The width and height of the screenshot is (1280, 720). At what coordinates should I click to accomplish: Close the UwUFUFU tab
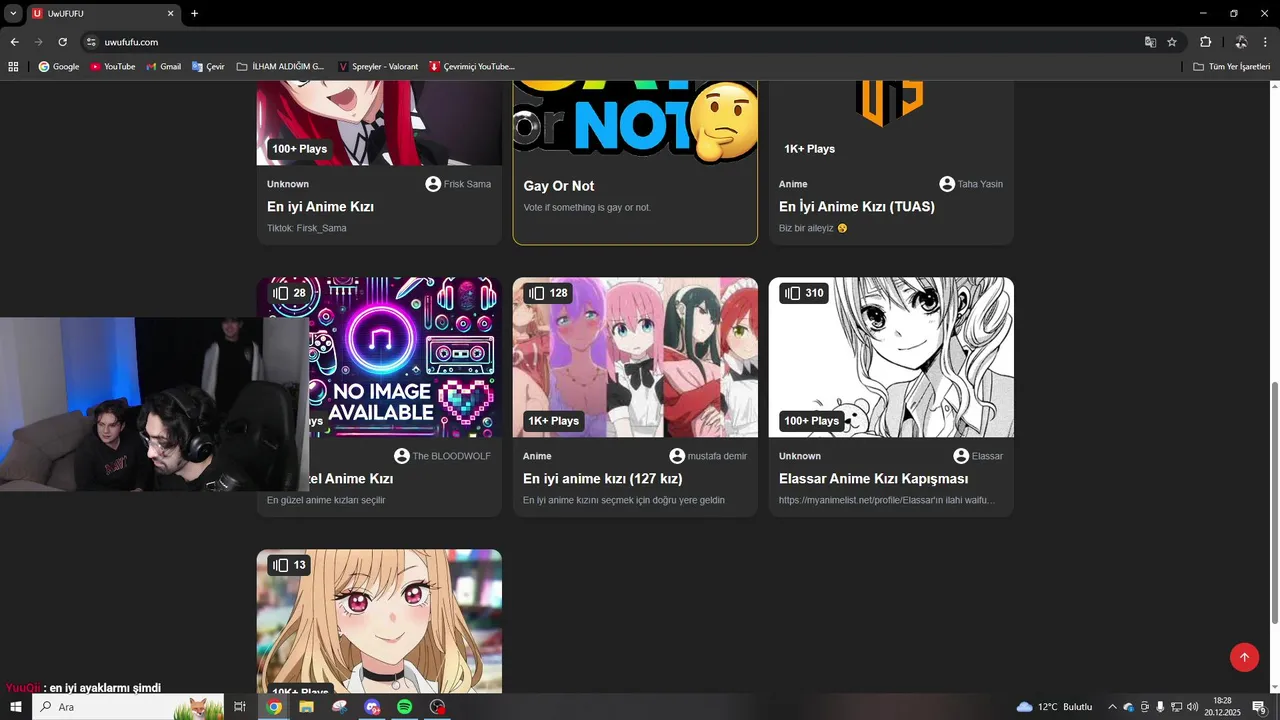click(x=170, y=13)
